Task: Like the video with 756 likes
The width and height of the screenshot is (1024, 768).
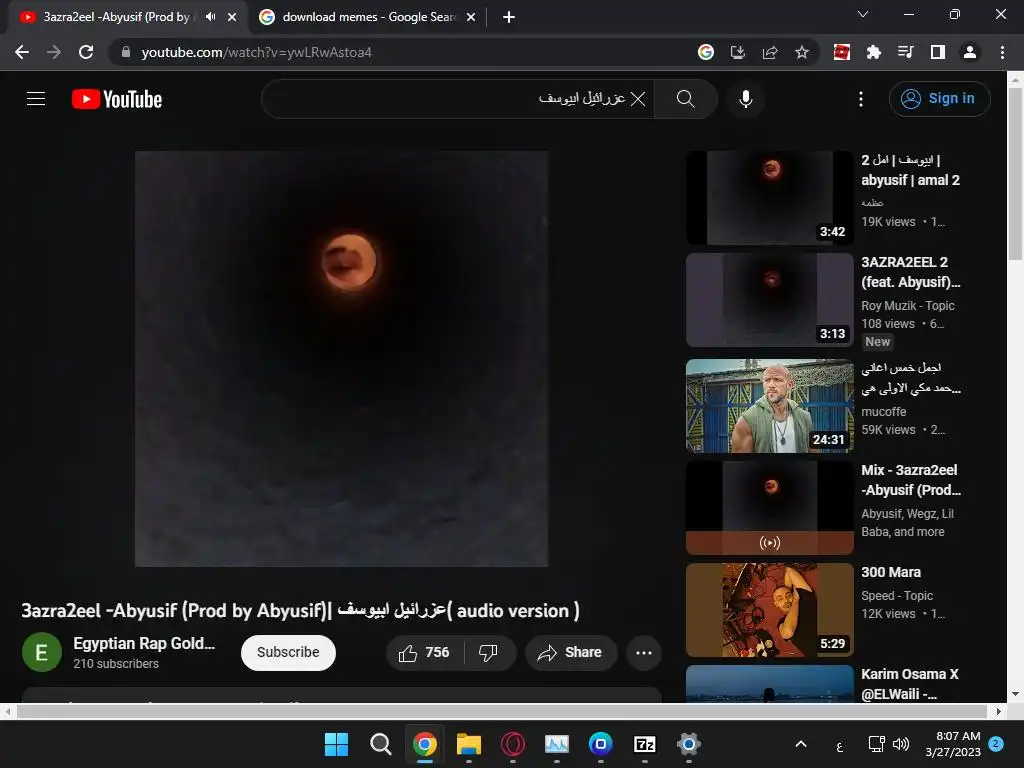Action: point(424,652)
